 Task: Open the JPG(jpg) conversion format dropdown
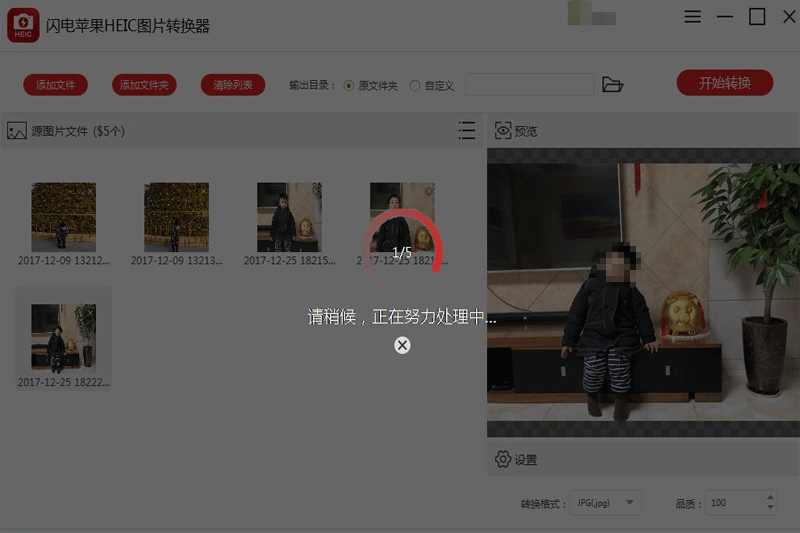coord(605,503)
